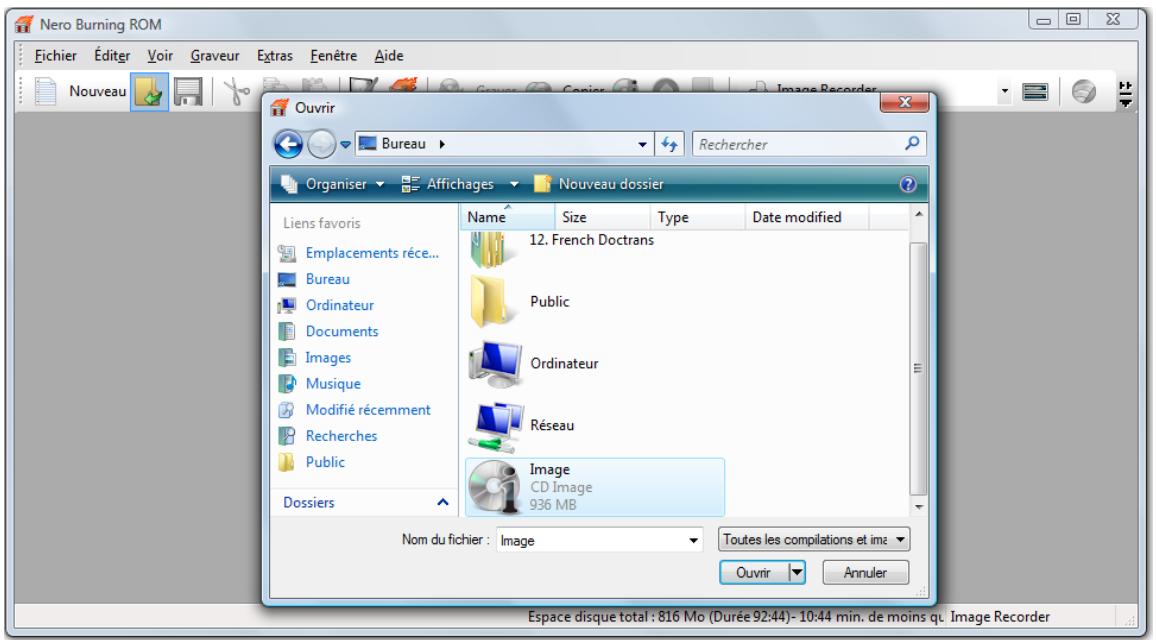Click the burner info icon right of recorder dropdown

tap(1035, 92)
